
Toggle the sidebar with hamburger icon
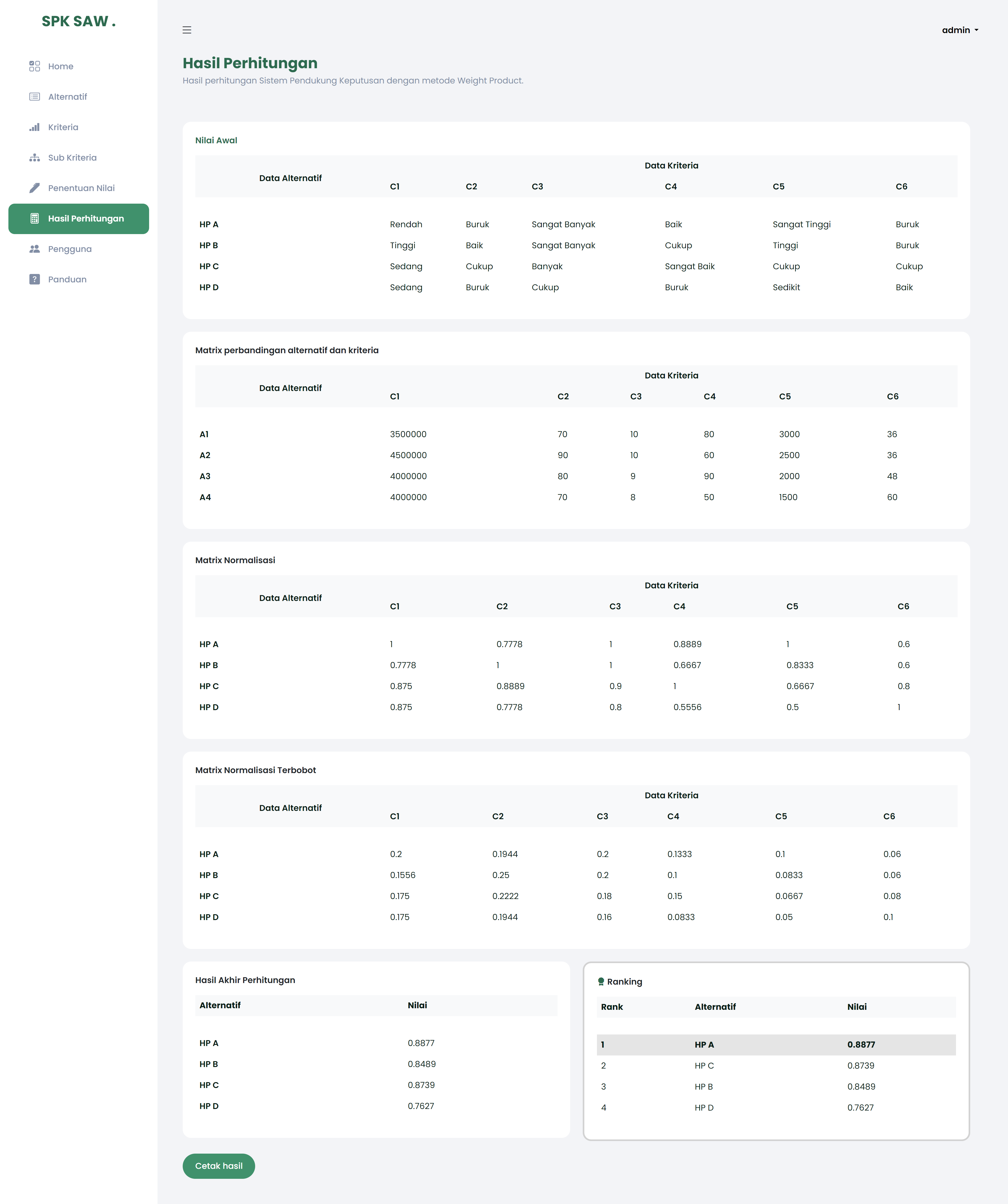click(x=187, y=30)
